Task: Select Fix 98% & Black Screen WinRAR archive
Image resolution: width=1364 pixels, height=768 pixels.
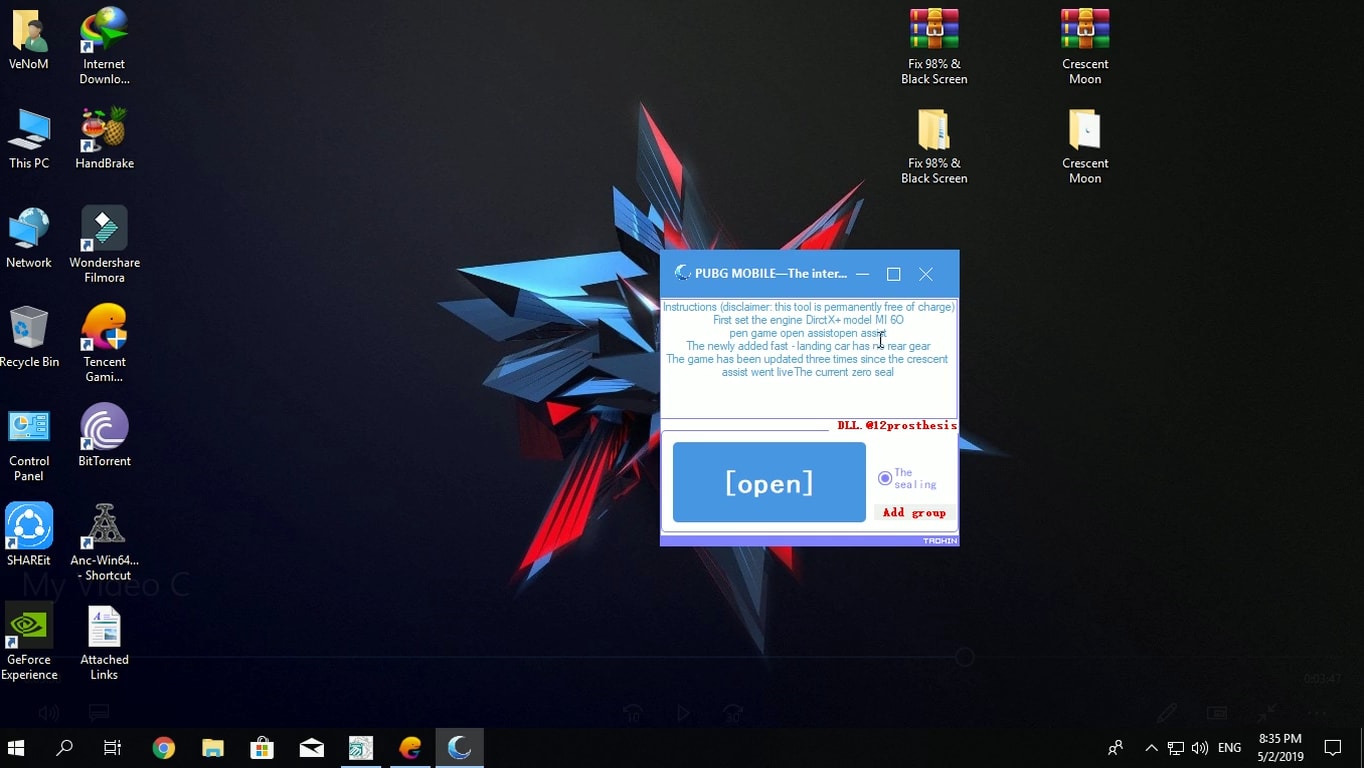Action: click(x=934, y=46)
